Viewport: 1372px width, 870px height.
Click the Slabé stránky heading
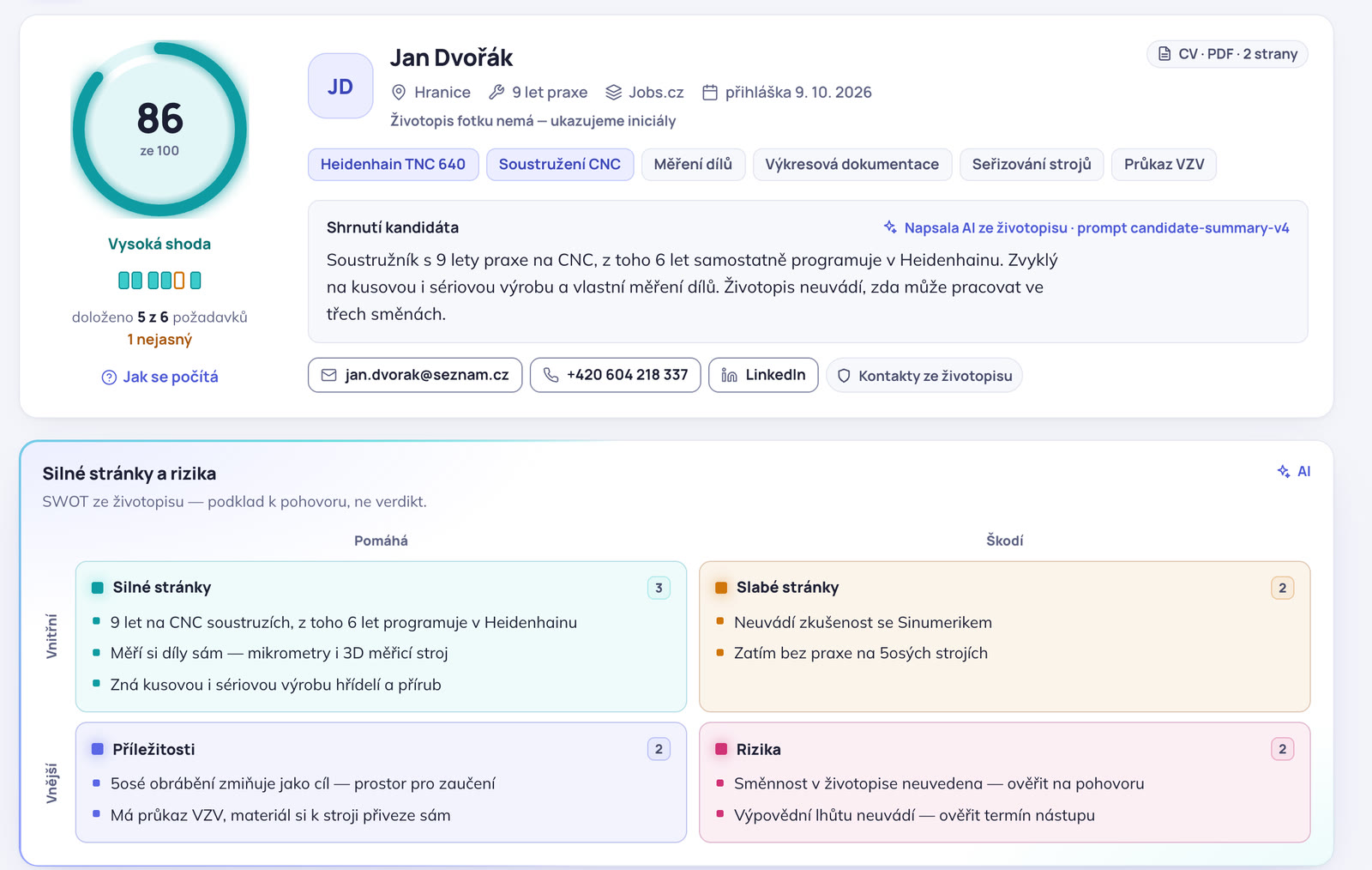coord(787,587)
